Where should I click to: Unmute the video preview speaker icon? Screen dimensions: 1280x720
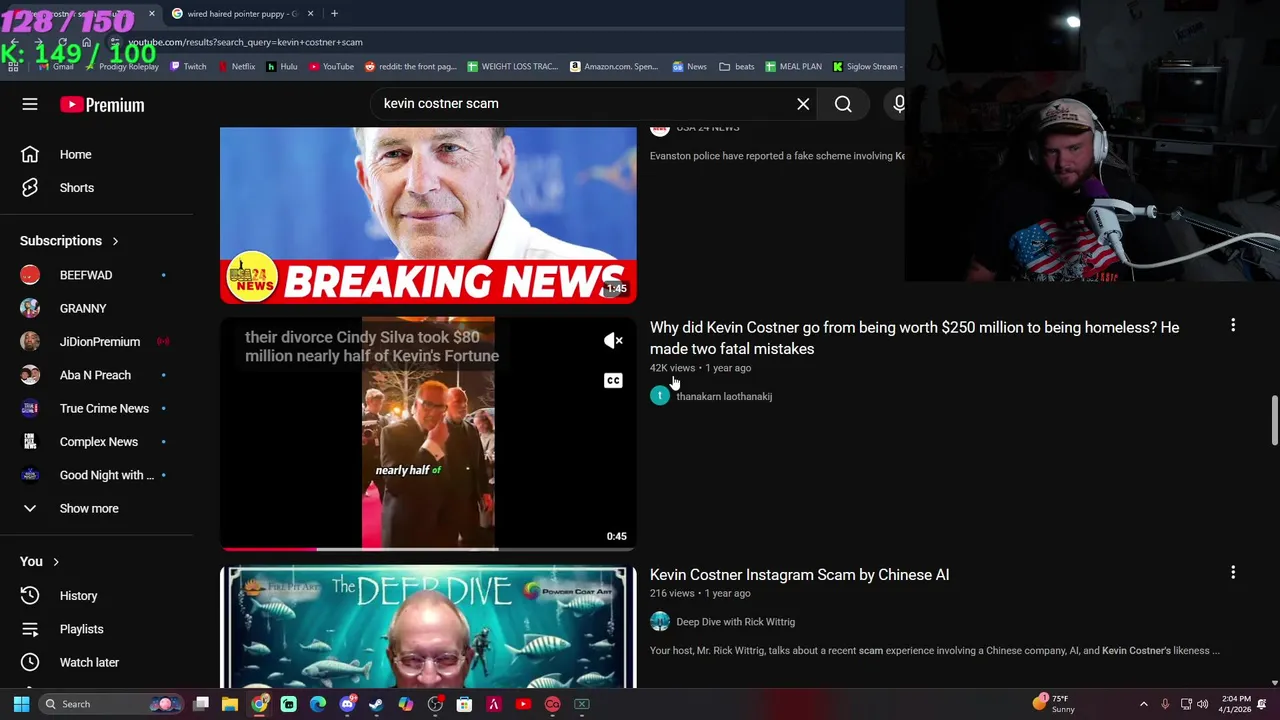pyautogui.click(x=613, y=341)
